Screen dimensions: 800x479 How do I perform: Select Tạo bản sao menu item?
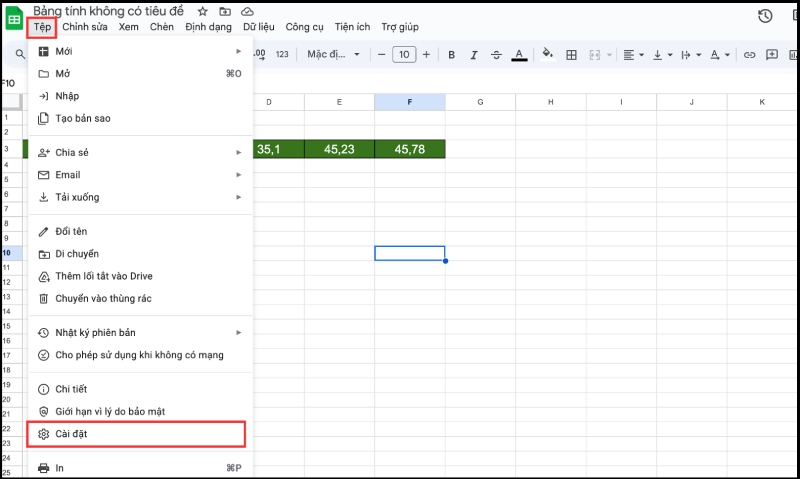coord(140,118)
